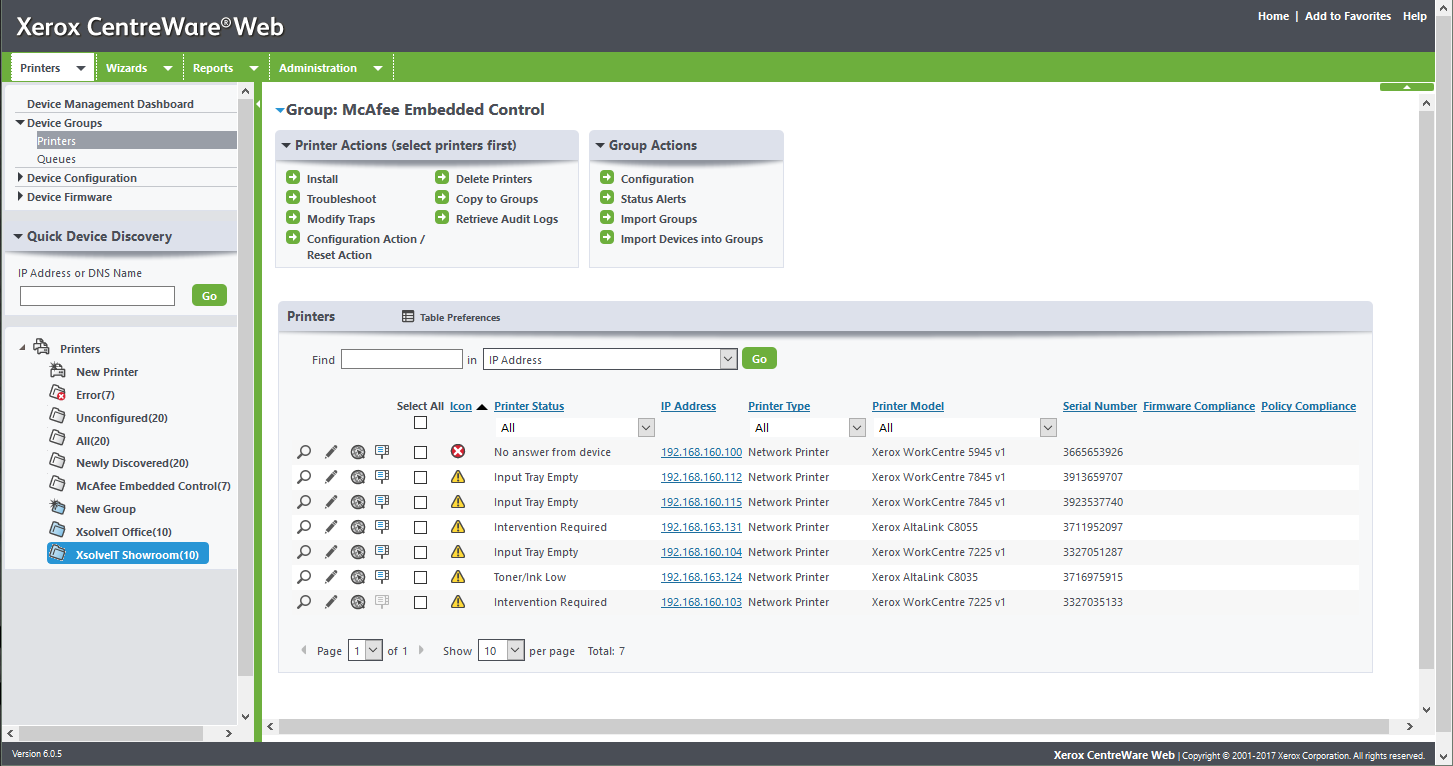Viewport: 1453px width, 766px height.
Task: Check the Select All checkbox
Action: click(x=420, y=423)
